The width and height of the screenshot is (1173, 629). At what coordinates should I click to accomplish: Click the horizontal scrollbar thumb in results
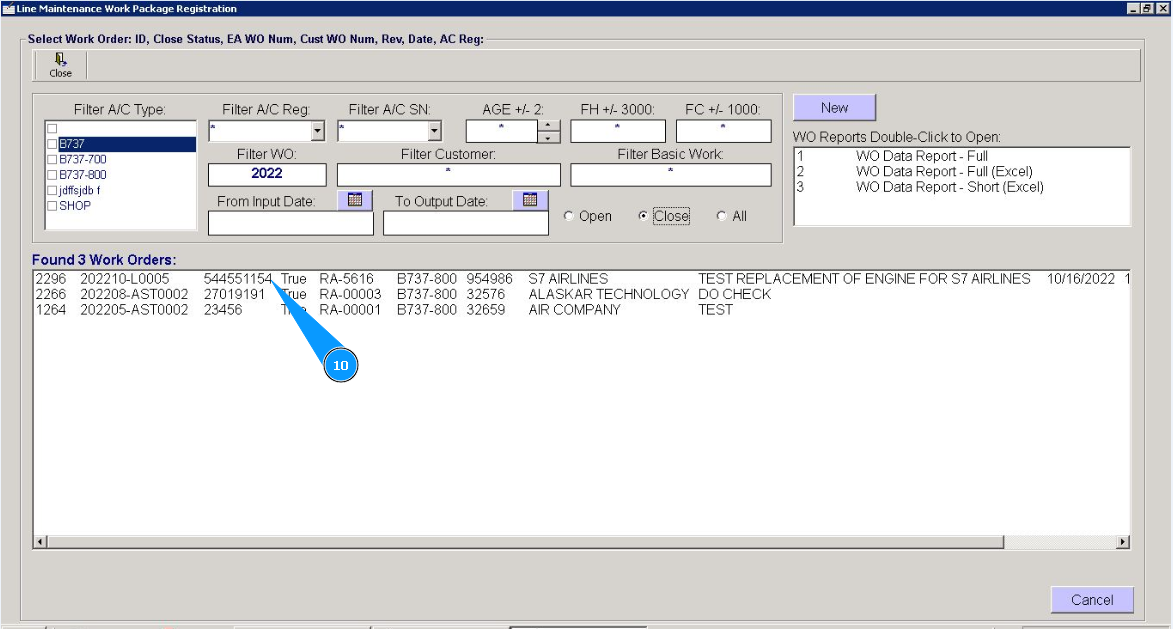525,541
